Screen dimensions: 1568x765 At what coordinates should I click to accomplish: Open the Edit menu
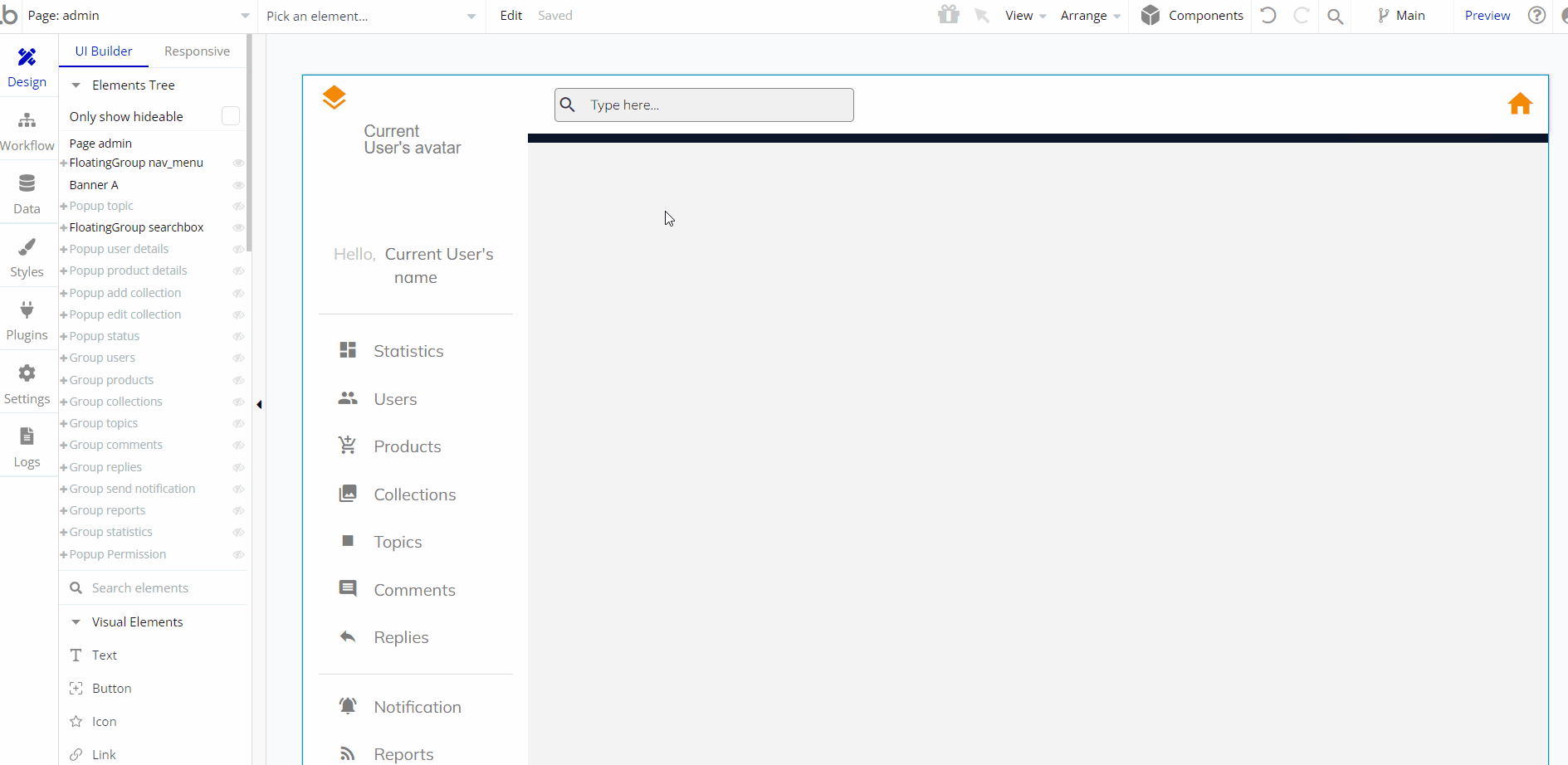[511, 16]
